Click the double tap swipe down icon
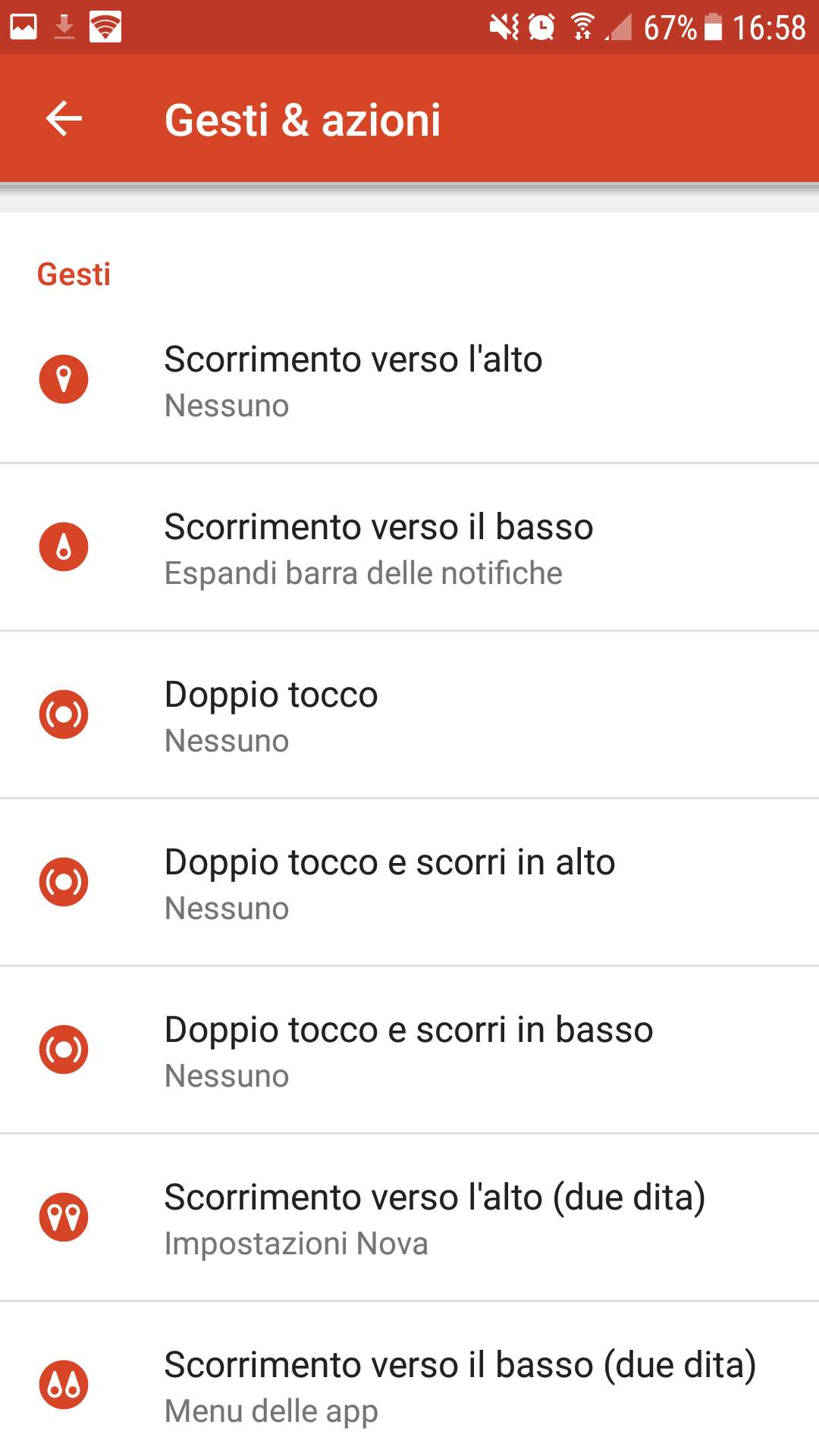The image size is (819, 1456). click(64, 1050)
